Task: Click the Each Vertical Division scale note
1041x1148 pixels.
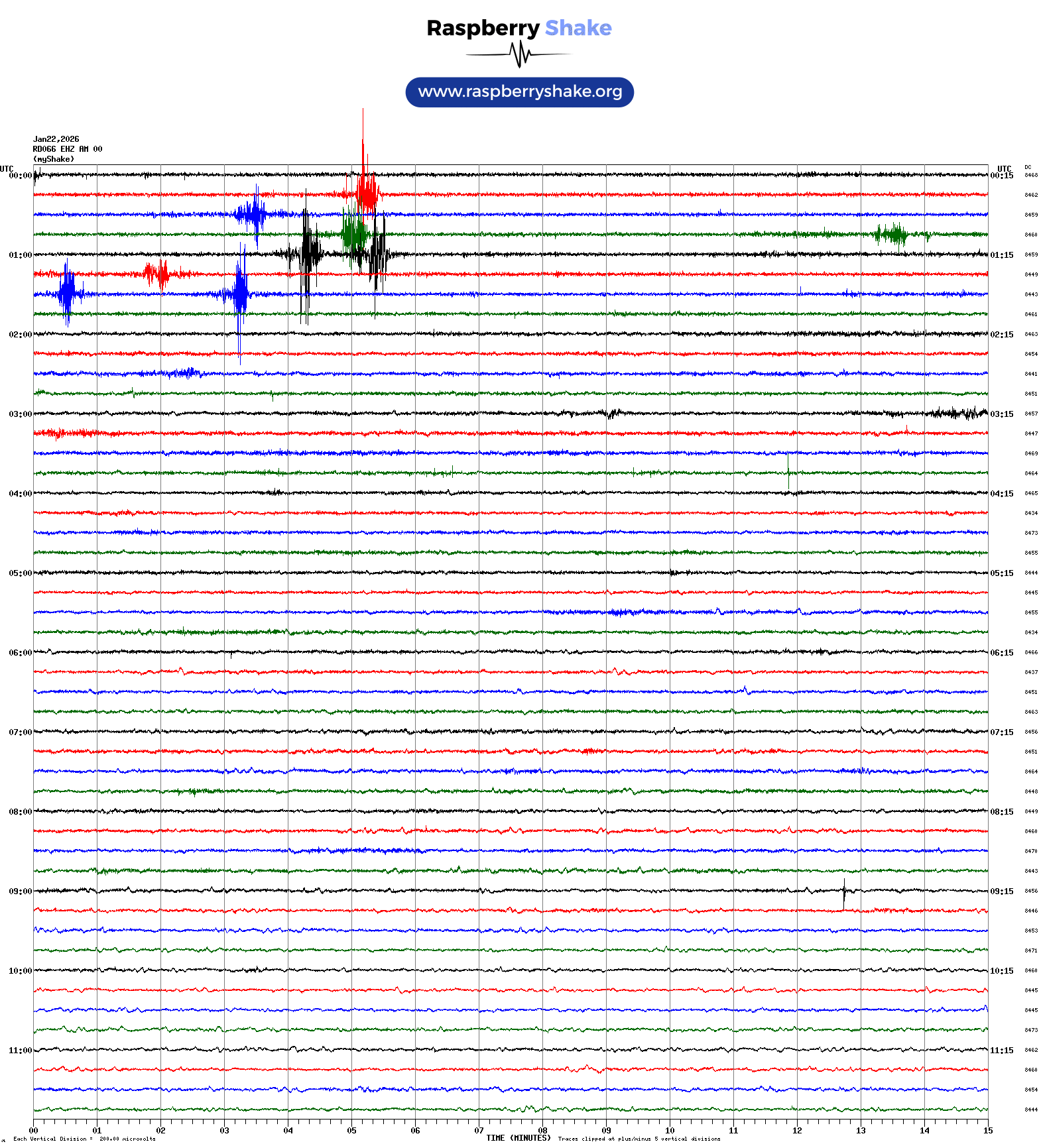Action: [84, 1139]
